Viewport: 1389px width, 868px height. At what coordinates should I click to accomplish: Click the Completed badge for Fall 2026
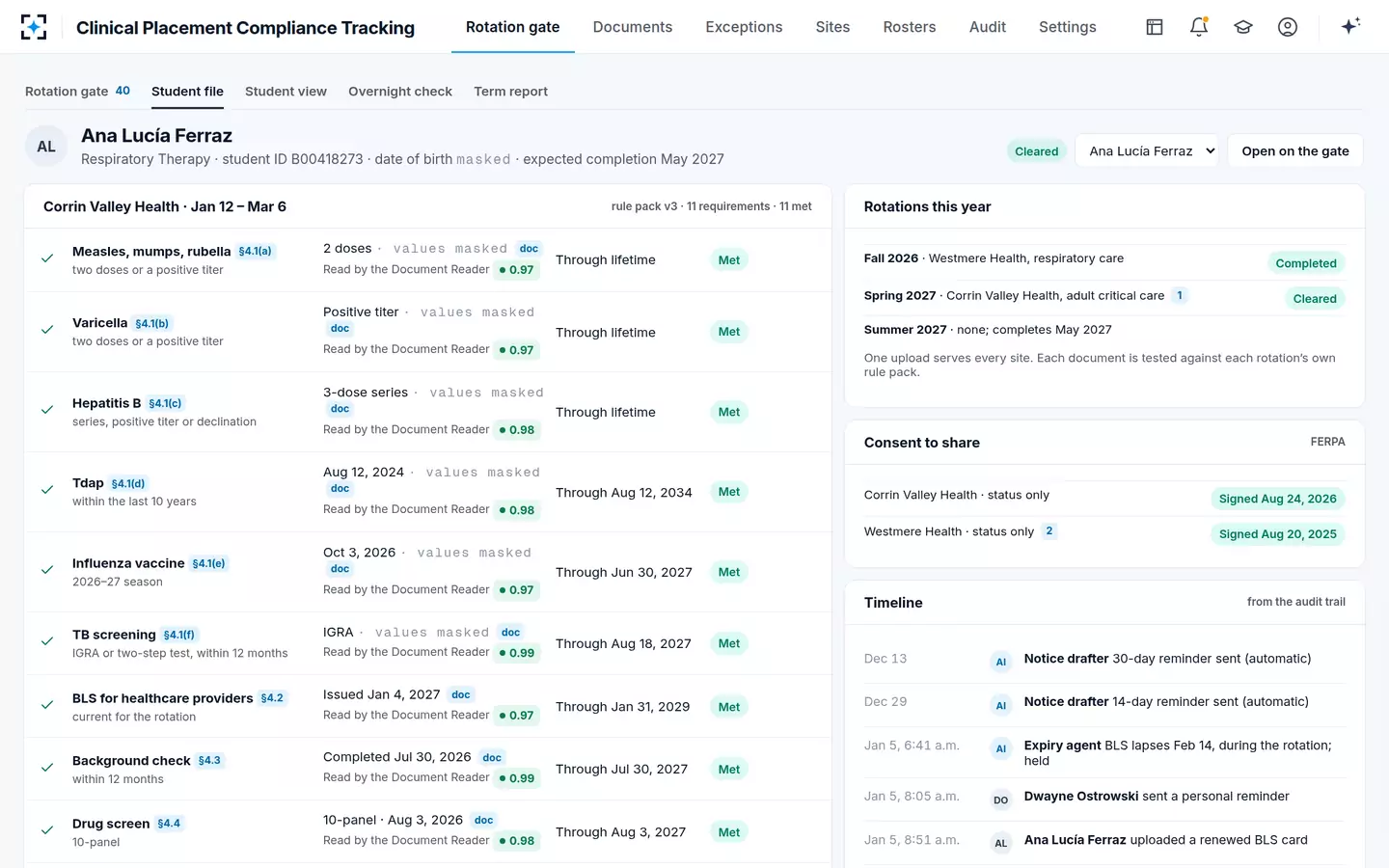[x=1306, y=263]
